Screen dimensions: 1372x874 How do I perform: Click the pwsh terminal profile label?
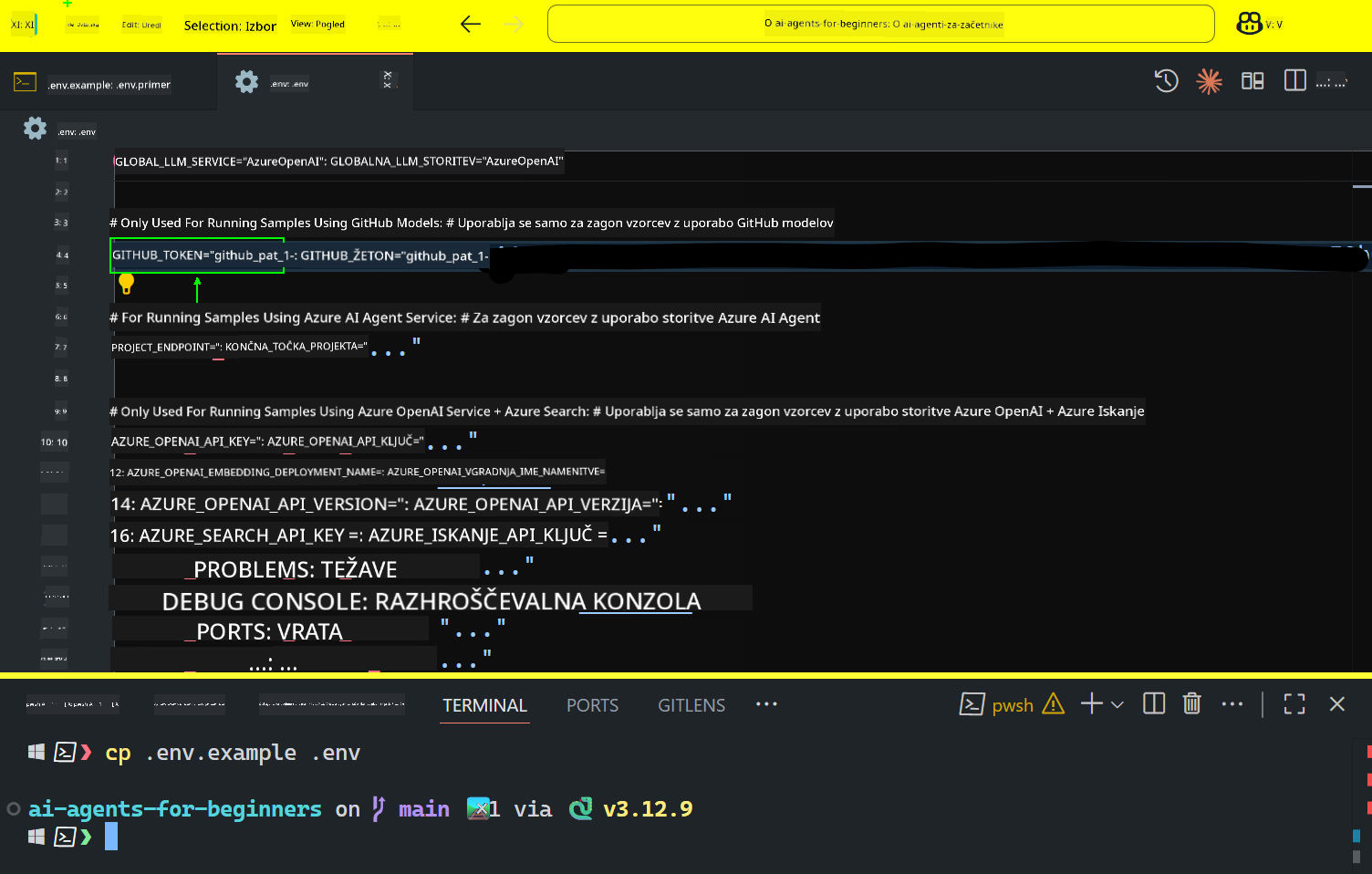pos(1013,705)
